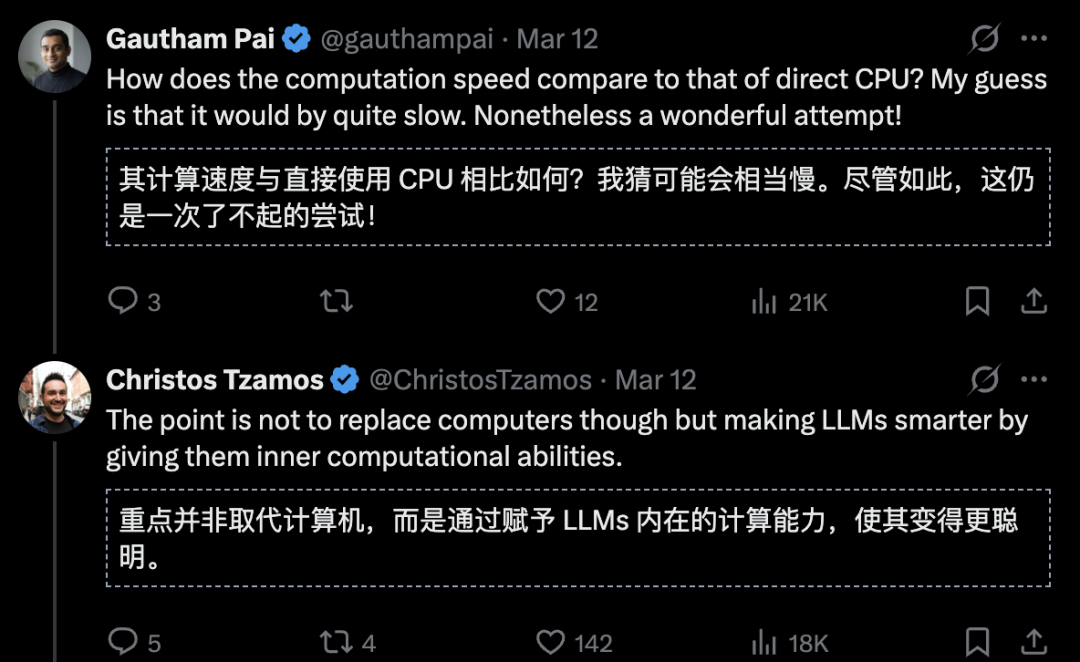Viewport: 1080px width, 662px height.
Task: Open Gautham Pai's profile picture
Action: pyautogui.click(x=54, y=57)
